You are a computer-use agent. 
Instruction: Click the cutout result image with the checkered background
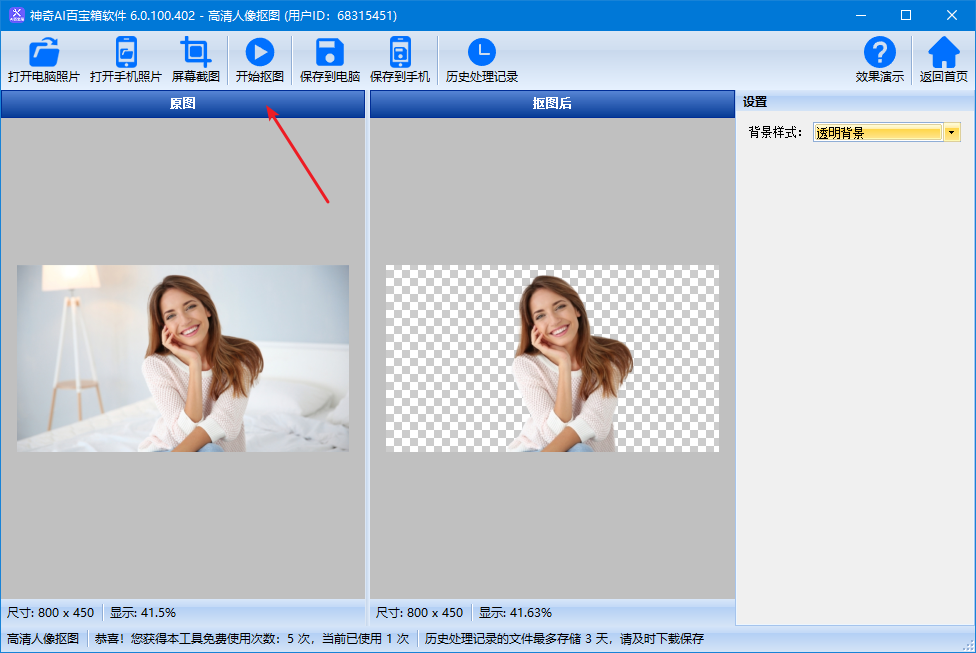coord(552,359)
